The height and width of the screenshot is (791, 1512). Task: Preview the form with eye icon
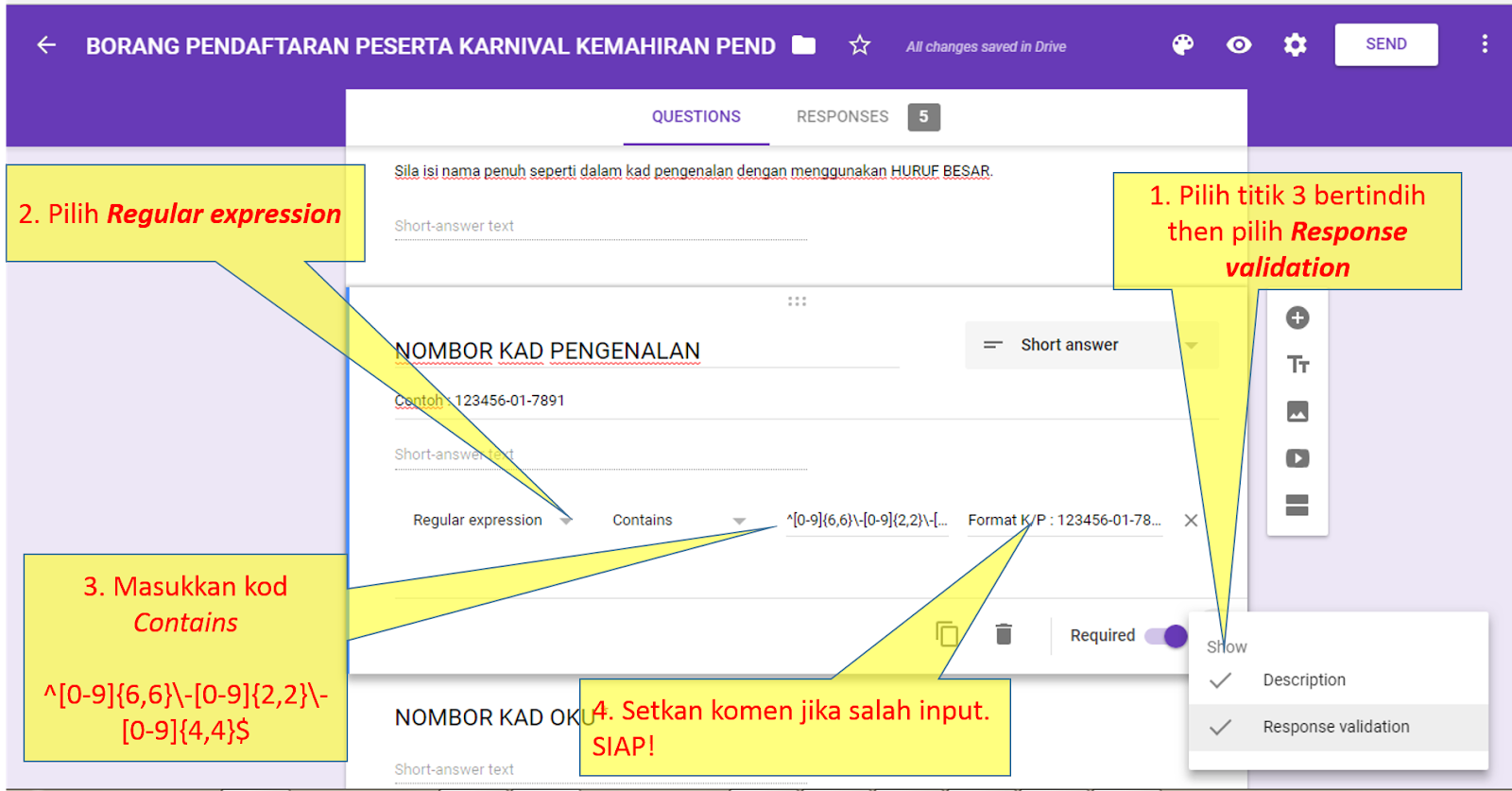pos(1239,44)
